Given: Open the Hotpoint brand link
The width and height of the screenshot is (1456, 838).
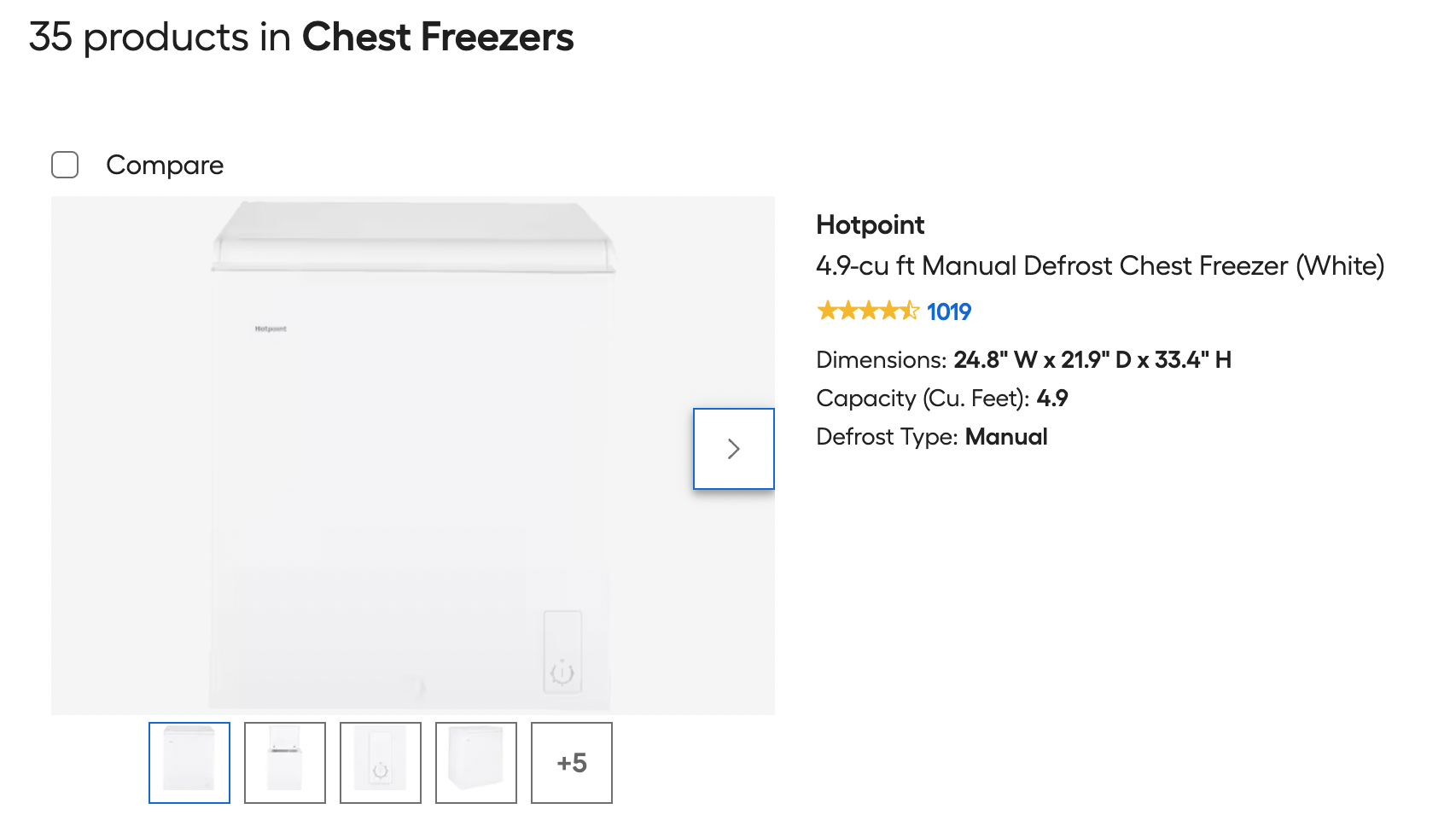Looking at the screenshot, I should click(x=870, y=224).
